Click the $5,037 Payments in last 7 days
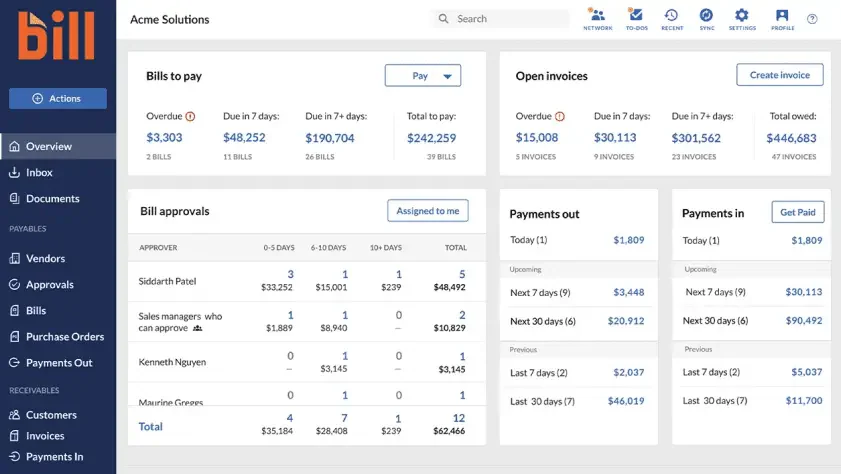 [807, 372]
